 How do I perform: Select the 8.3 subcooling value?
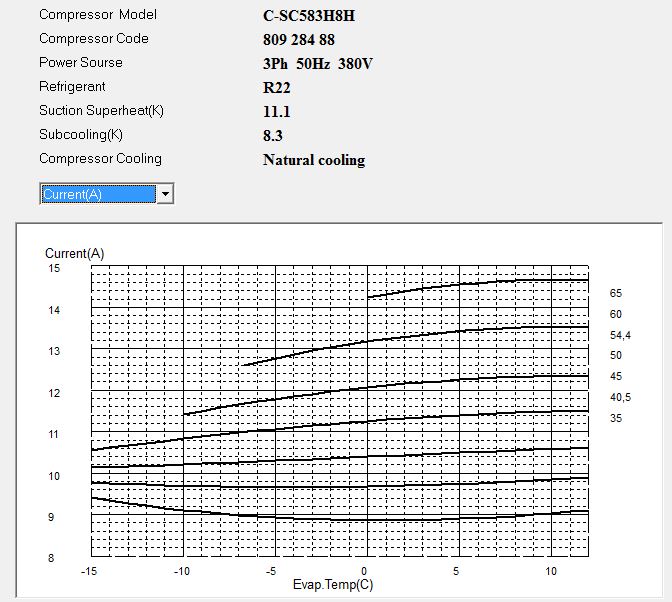pos(273,136)
